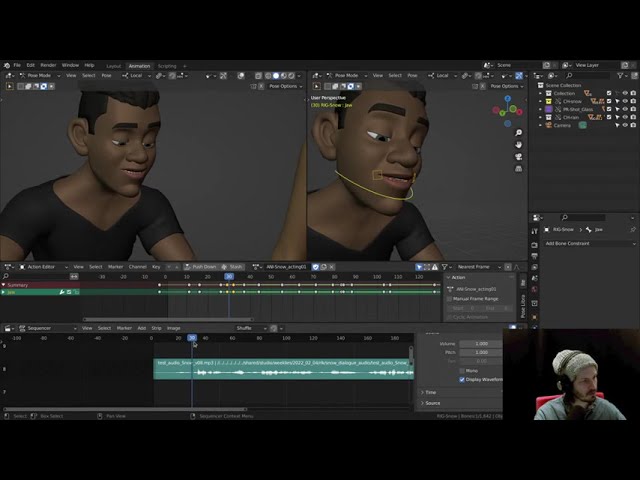Image resolution: width=640 pixels, height=480 pixels.
Task: Expand the CH-snow collection in outliner
Action: click(x=540, y=101)
